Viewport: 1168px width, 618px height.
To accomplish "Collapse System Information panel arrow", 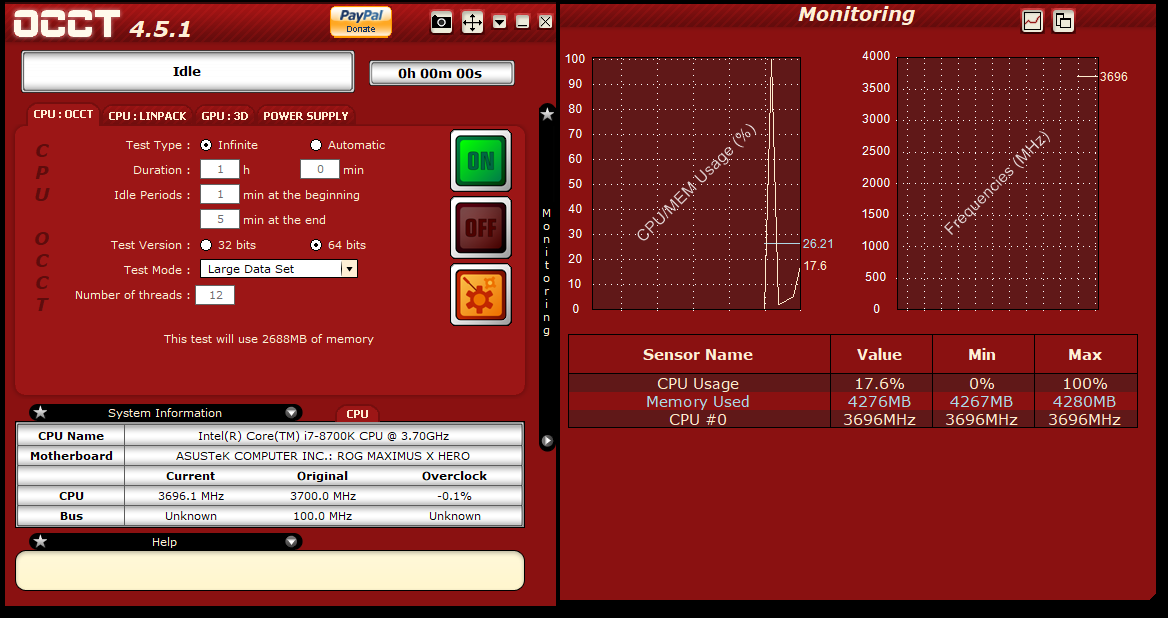I will (291, 412).
